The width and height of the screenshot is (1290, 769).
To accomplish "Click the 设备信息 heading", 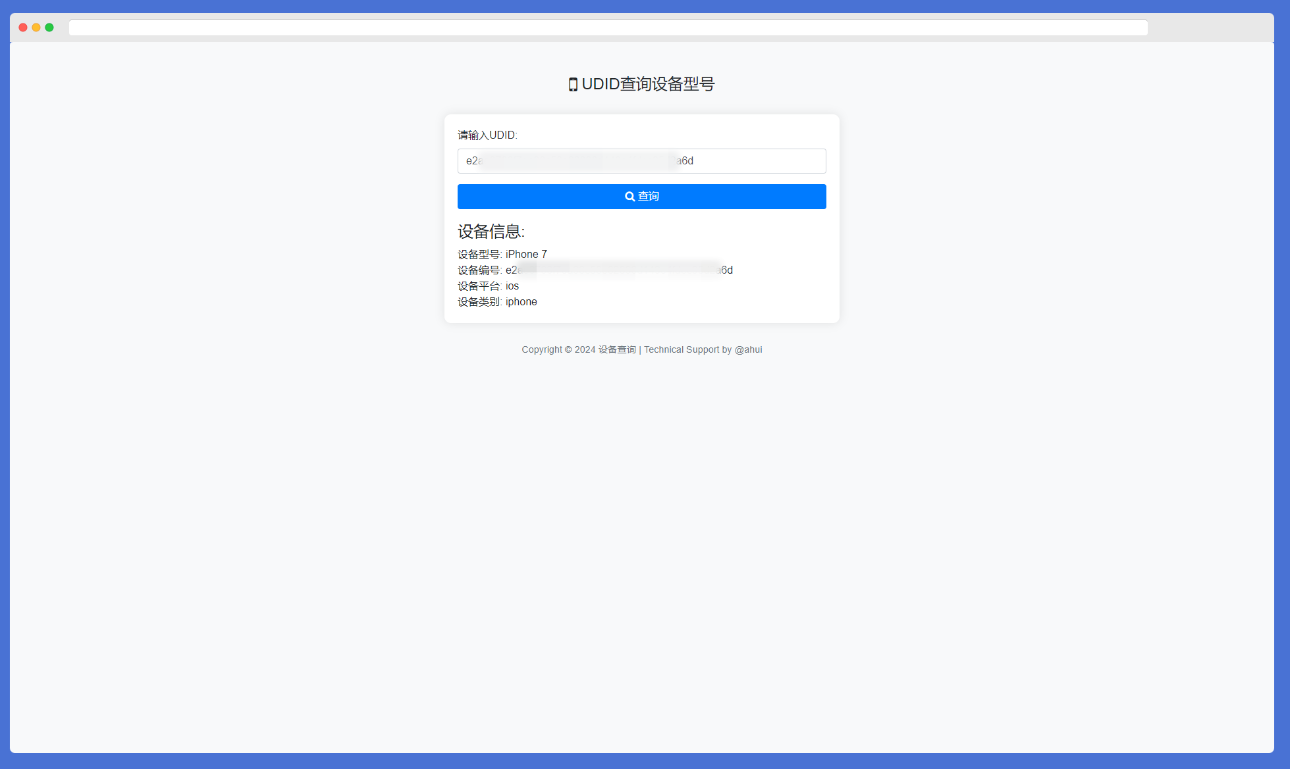I will pyautogui.click(x=491, y=231).
